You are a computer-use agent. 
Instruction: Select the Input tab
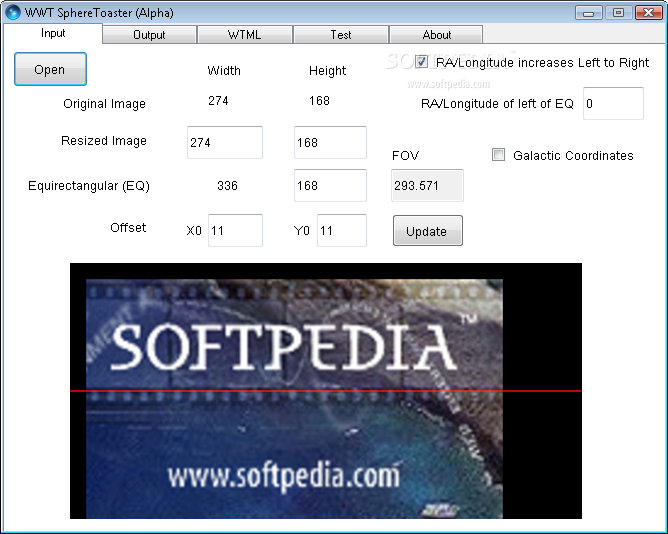point(53,33)
